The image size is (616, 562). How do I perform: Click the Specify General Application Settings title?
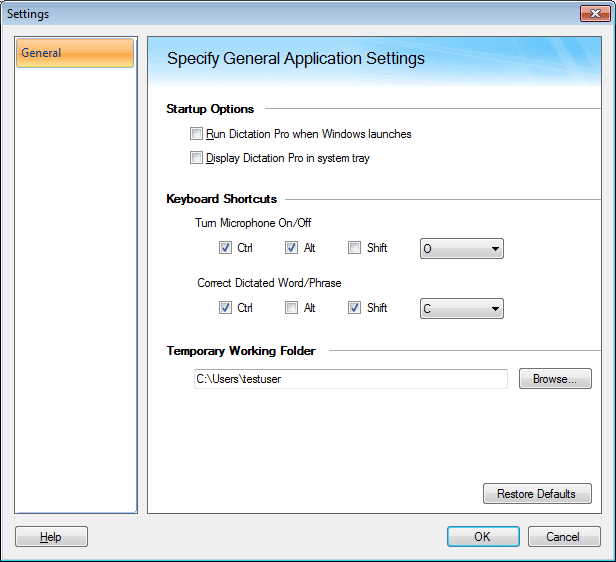tap(296, 59)
